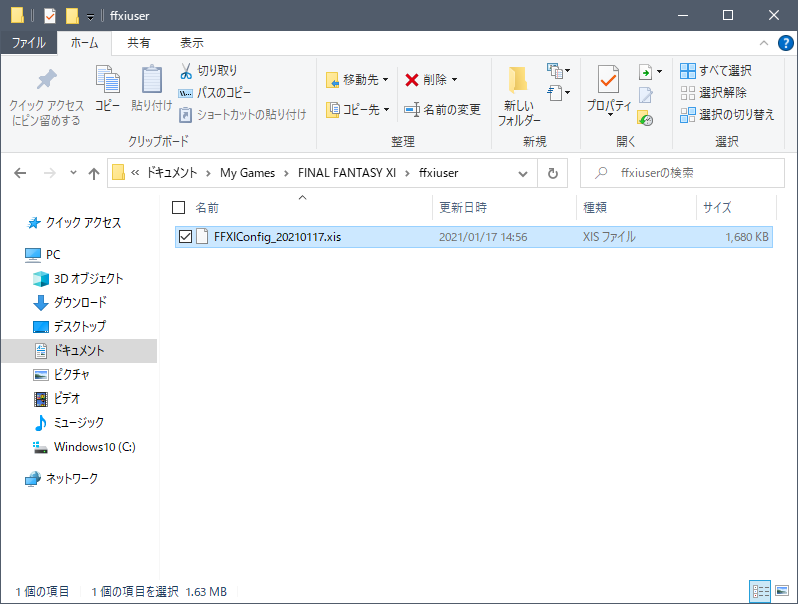Expand address bar history dropdown
This screenshot has width=798, height=604.
[x=523, y=173]
